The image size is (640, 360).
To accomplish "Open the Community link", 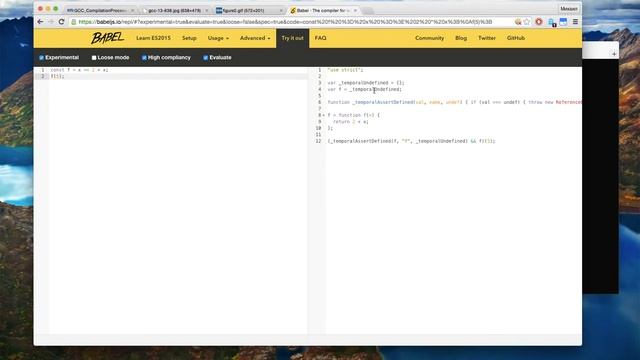I will click(x=429, y=38).
